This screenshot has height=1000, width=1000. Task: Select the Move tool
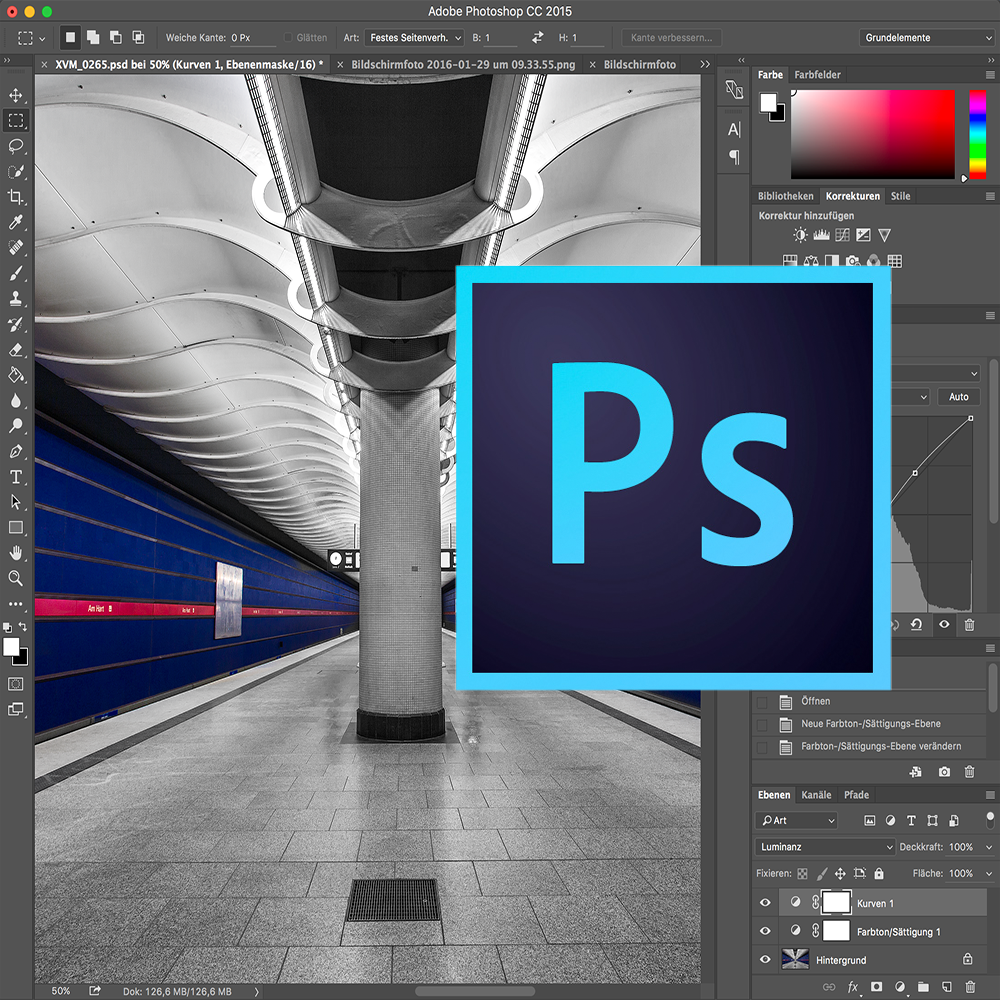tap(15, 95)
